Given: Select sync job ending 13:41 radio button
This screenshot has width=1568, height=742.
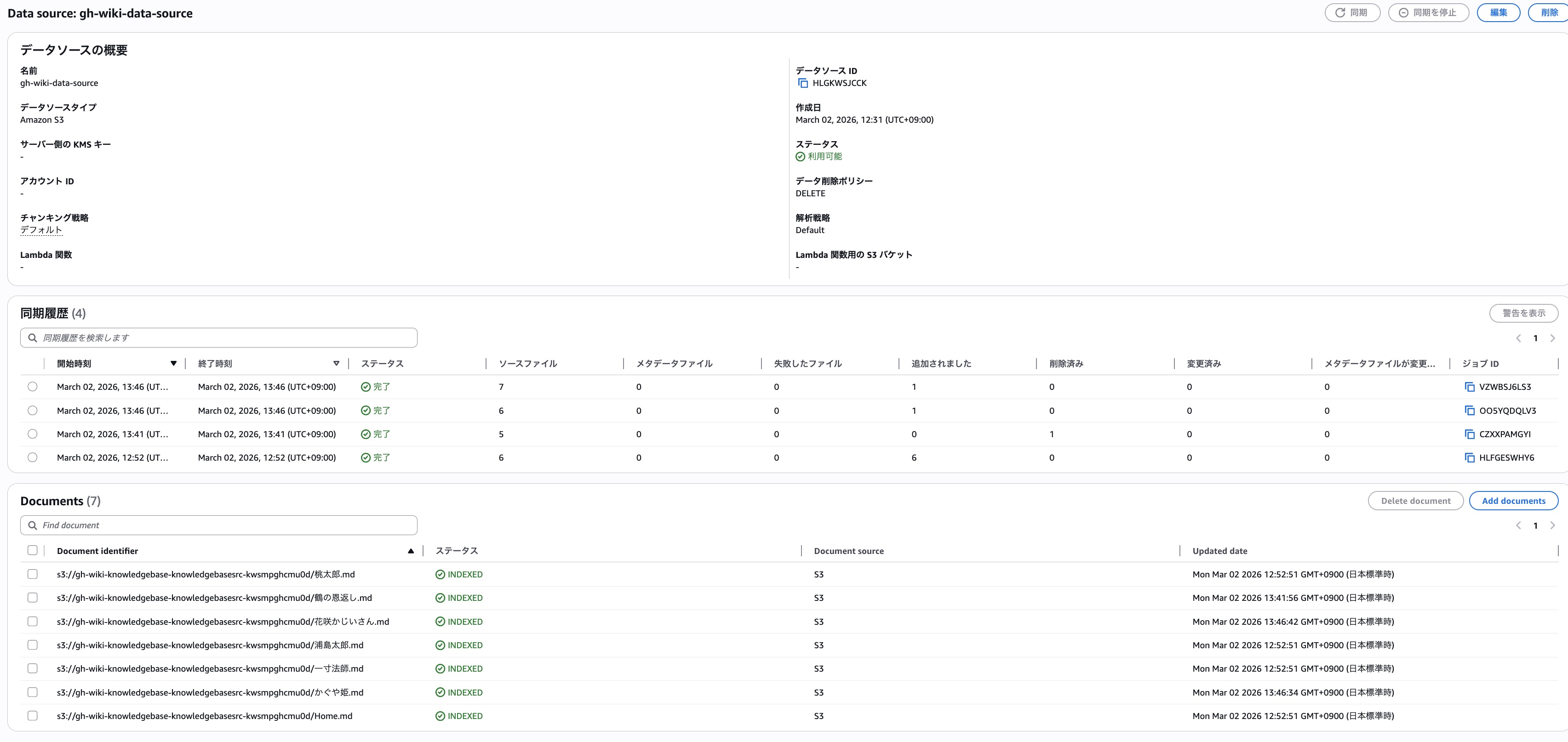Looking at the screenshot, I should click(32, 434).
